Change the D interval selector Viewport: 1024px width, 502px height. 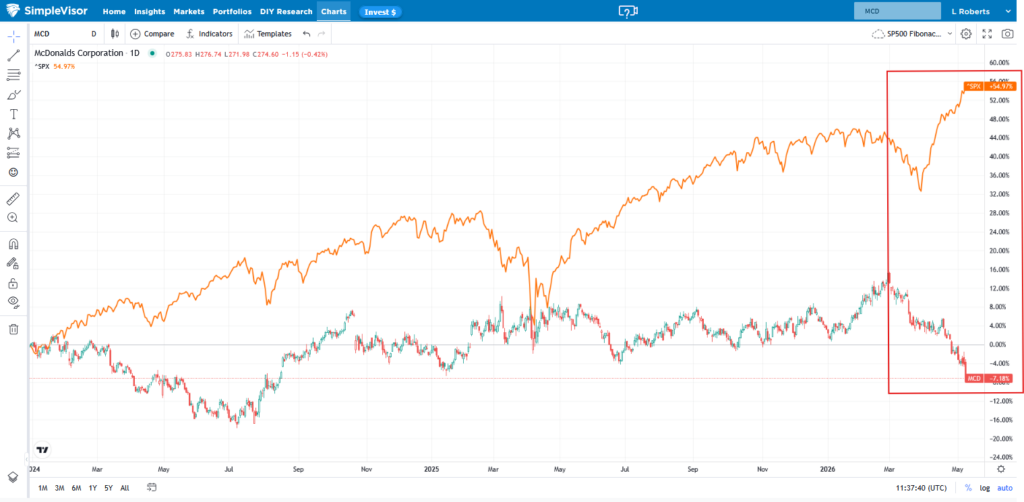click(93, 34)
